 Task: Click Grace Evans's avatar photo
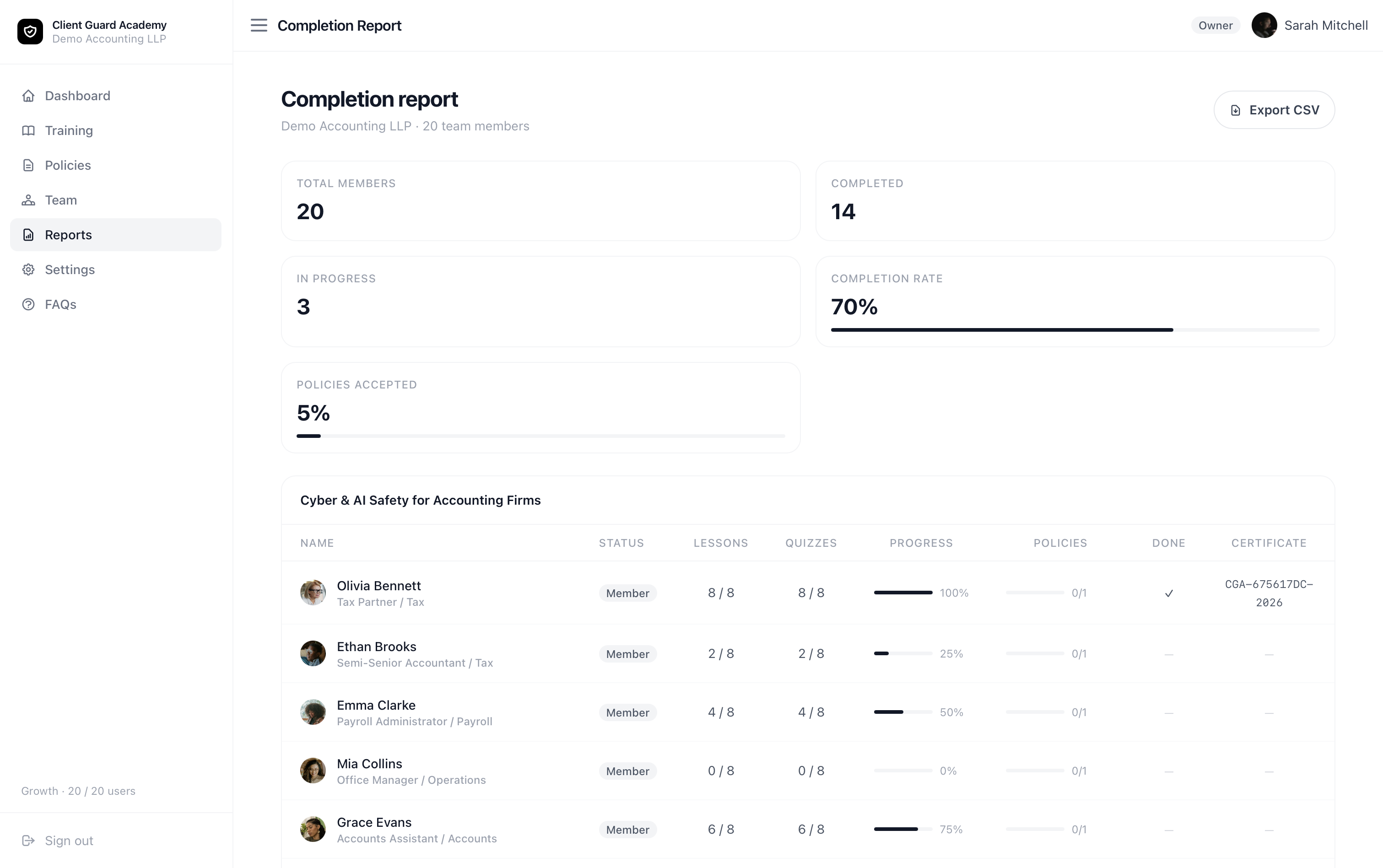click(313, 829)
